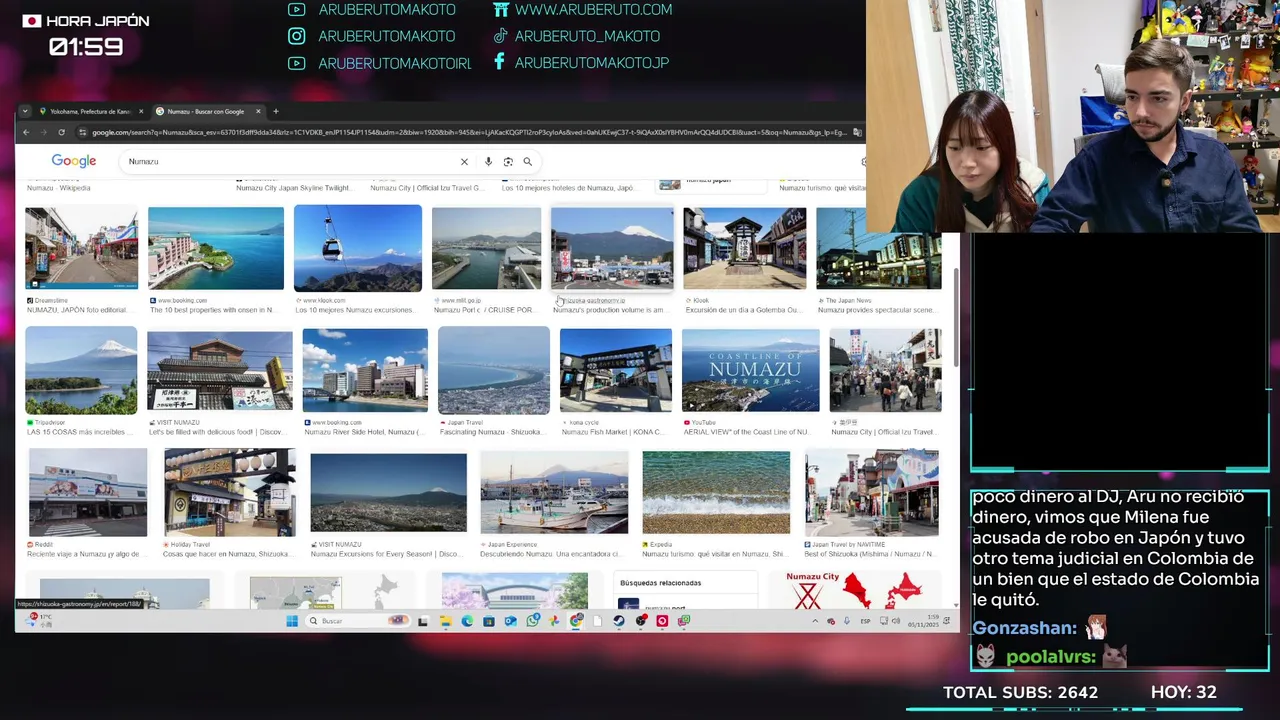Close the Numazu search tab
1280x720 pixels.
258,111
